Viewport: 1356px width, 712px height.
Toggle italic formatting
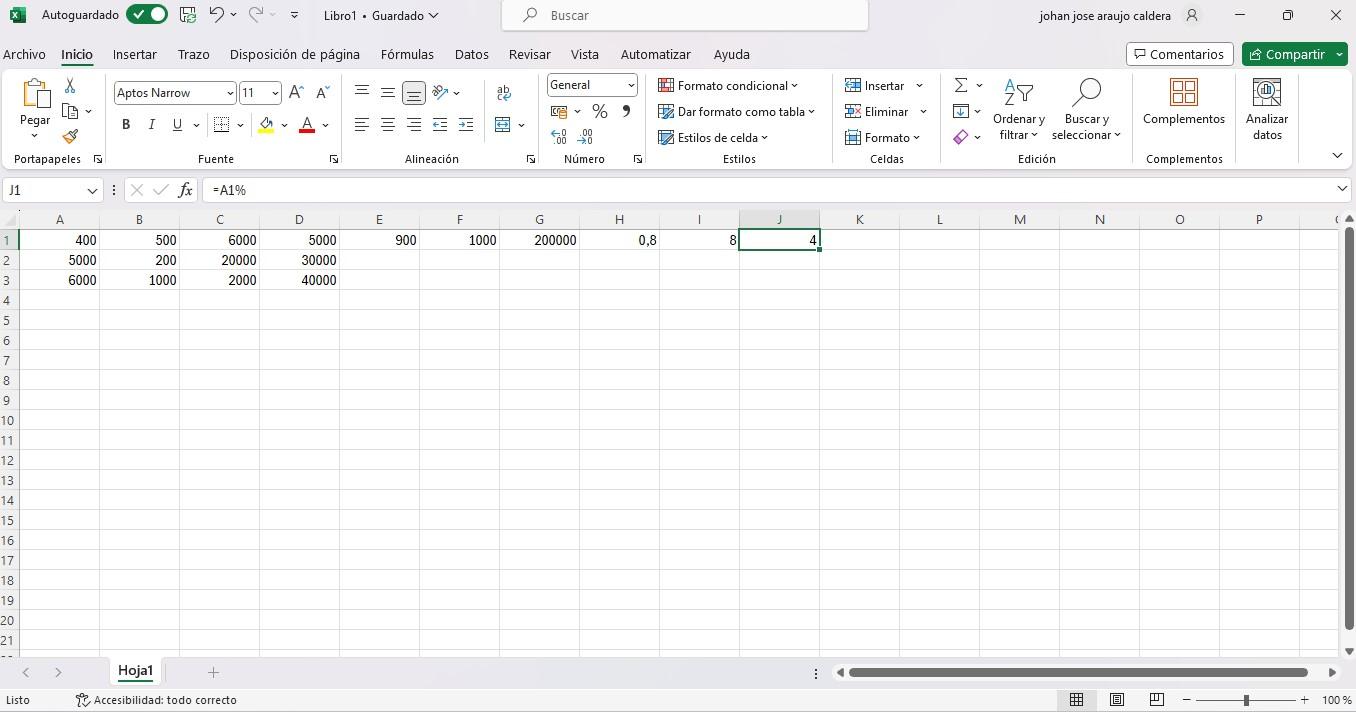coord(151,125)
